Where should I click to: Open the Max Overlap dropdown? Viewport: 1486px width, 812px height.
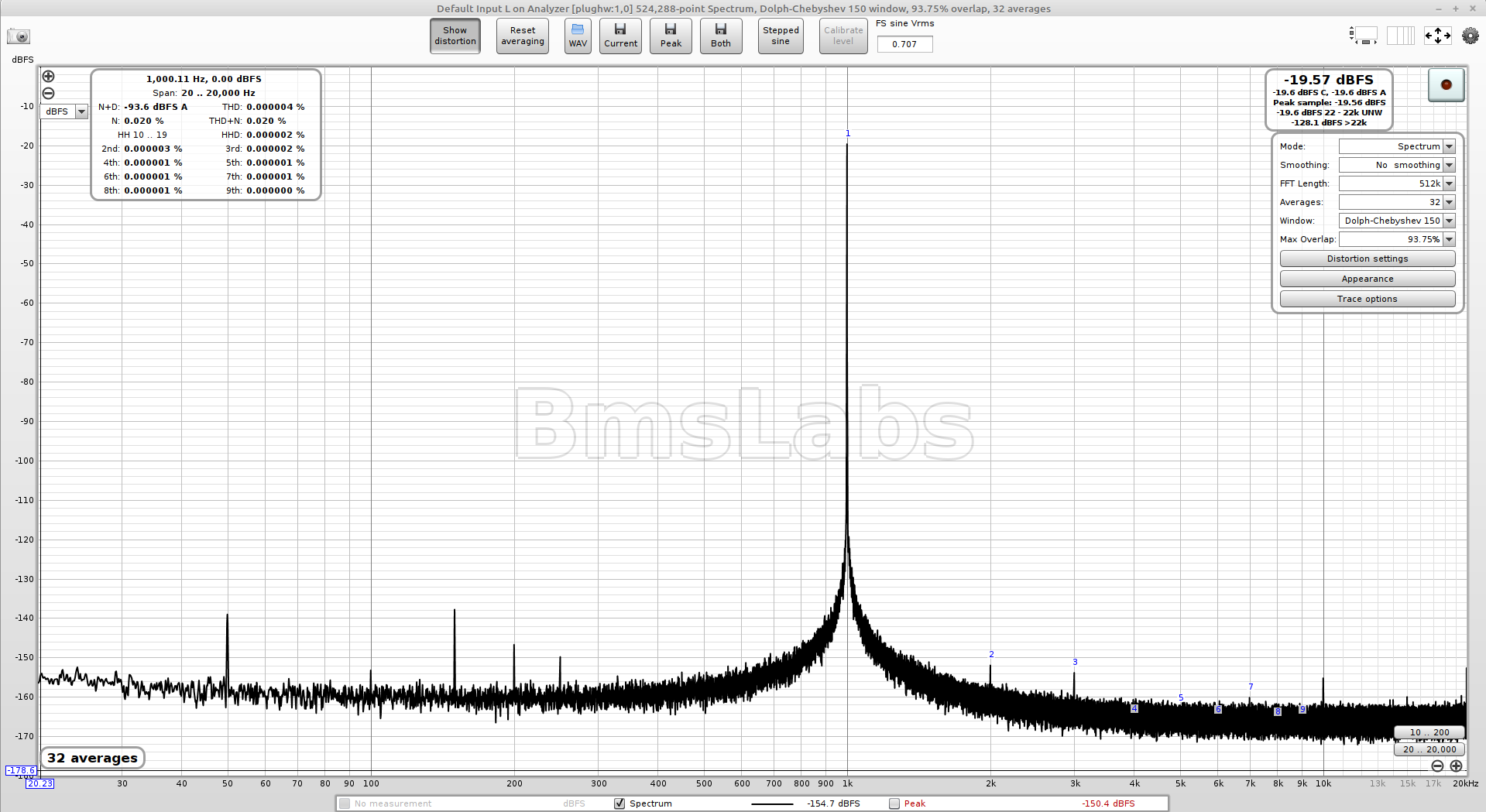click(x=1397, y=239)
